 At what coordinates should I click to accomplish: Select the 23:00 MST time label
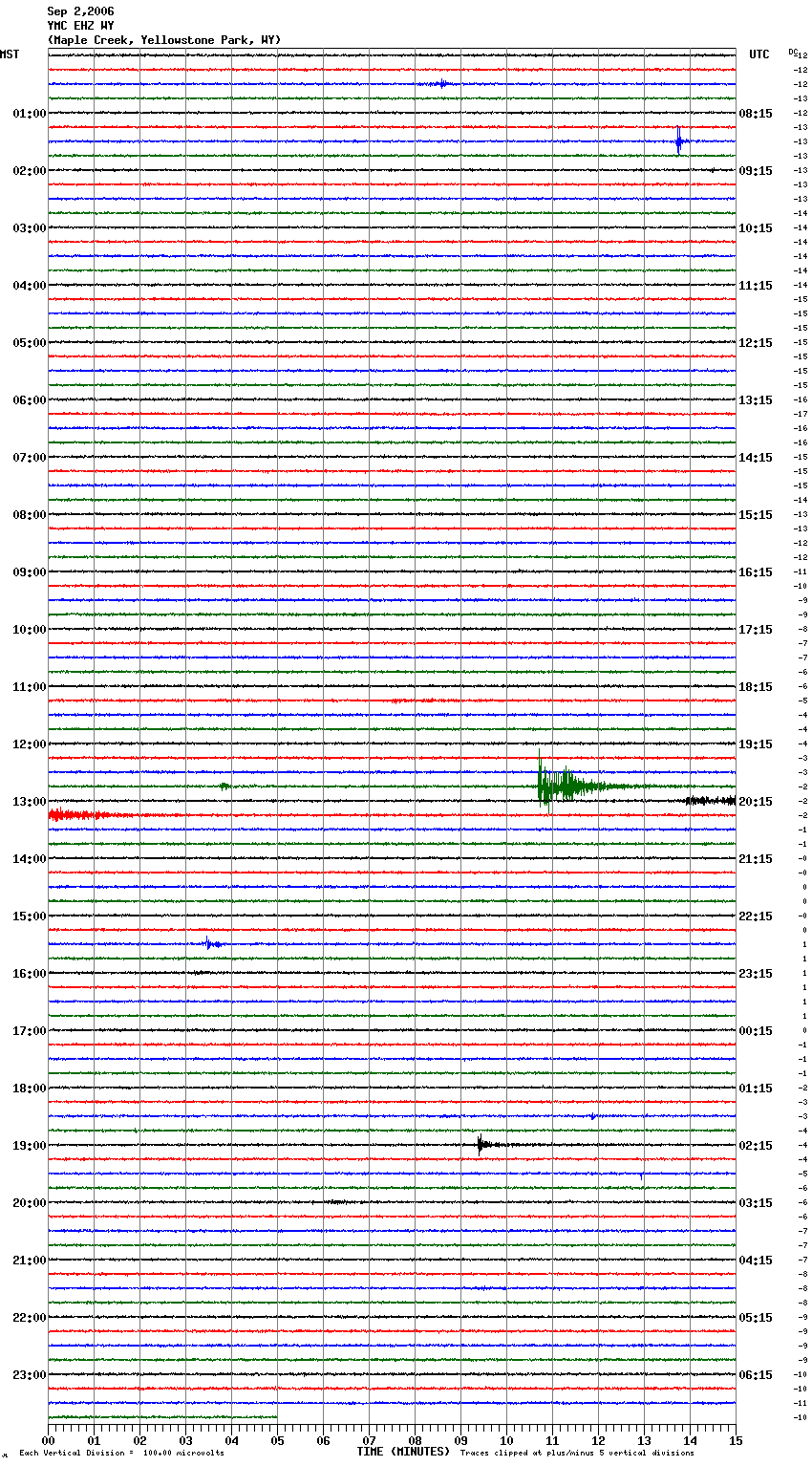click(29, 1375)
